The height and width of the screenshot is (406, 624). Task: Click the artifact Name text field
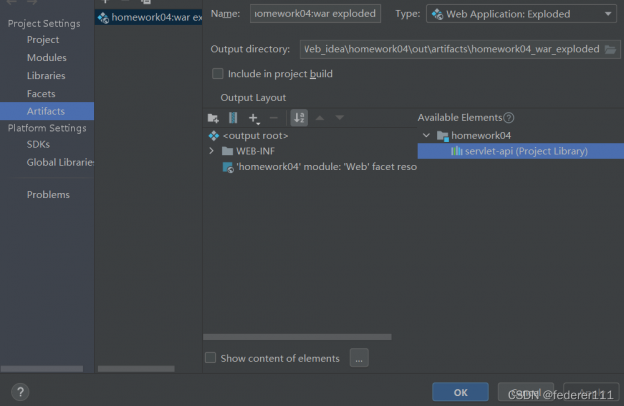tap(315, 13)
